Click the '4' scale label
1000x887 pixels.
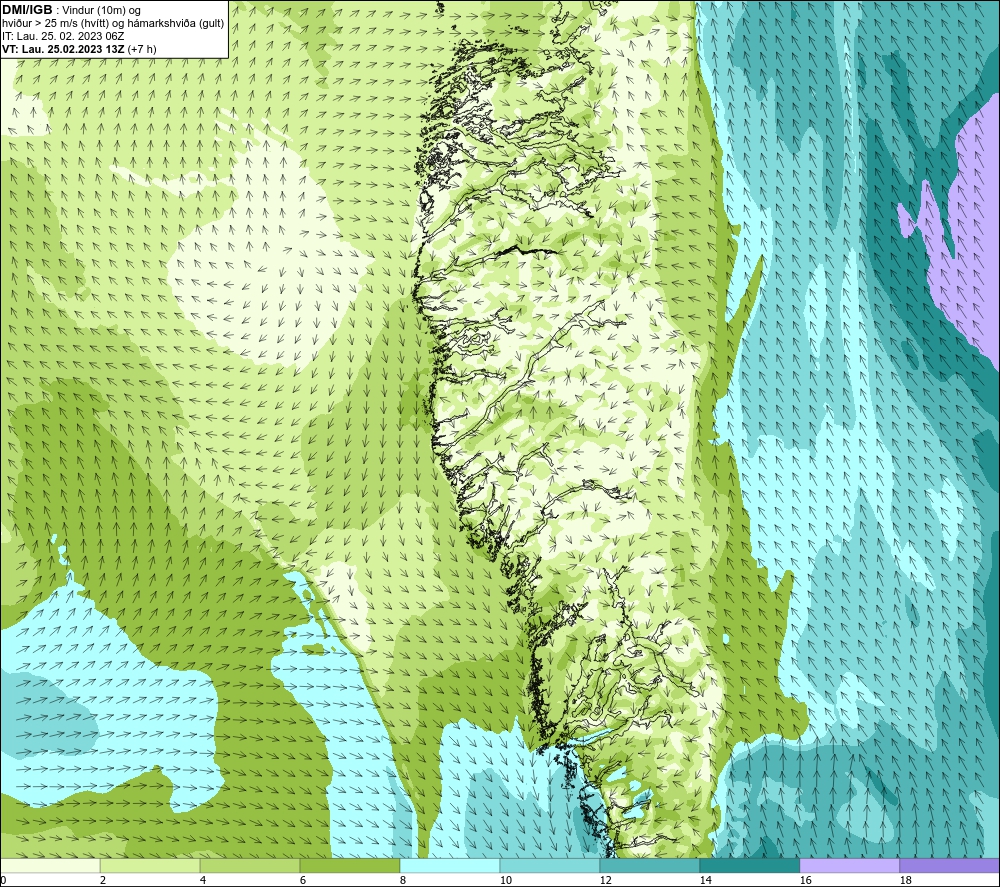tap(203, 881)
